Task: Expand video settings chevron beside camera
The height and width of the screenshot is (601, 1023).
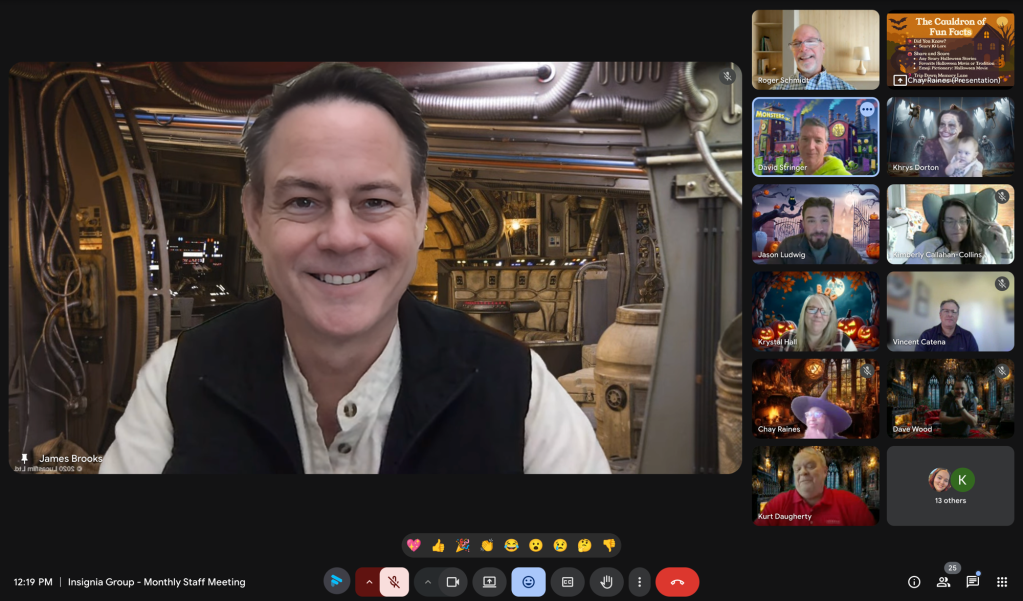Action: coord(427,582)
